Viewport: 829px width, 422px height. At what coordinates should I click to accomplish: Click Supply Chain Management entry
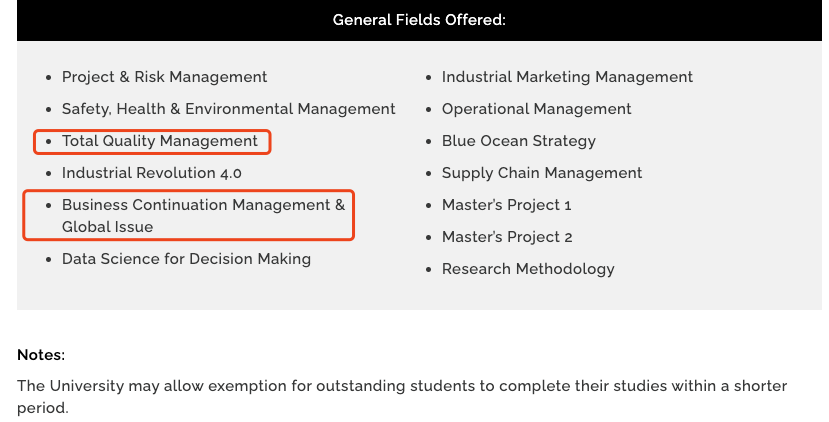(542, 173)
